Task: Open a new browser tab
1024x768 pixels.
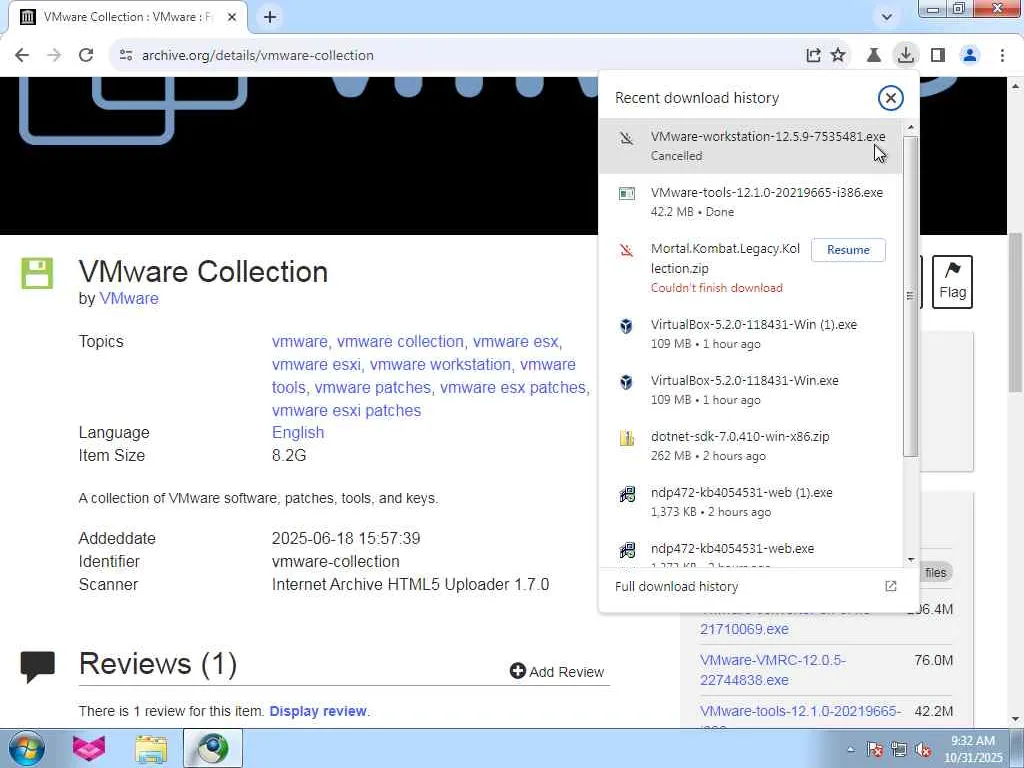Action: click(270, 18)
